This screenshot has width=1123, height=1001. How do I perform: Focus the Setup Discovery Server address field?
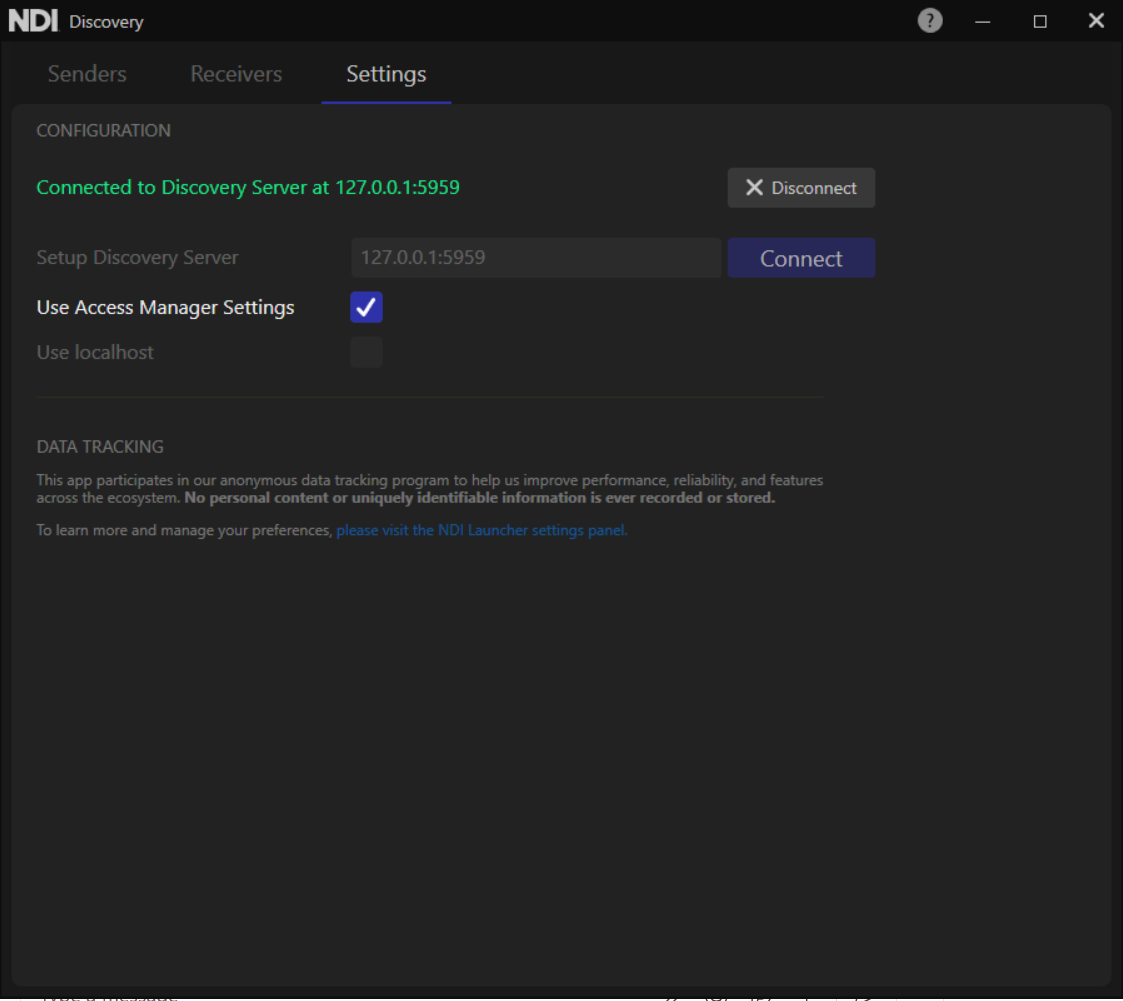[x=535, y=258]
